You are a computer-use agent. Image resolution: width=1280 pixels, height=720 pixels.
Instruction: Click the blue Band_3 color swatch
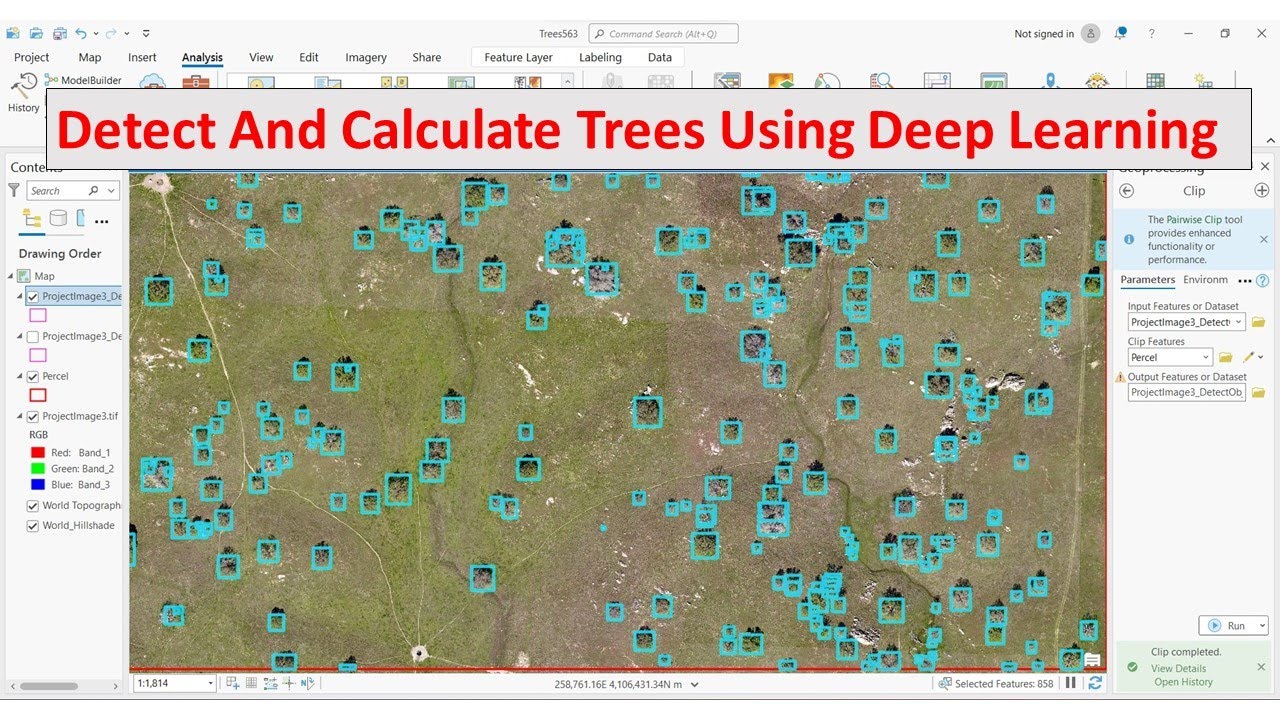coord(38,485)
